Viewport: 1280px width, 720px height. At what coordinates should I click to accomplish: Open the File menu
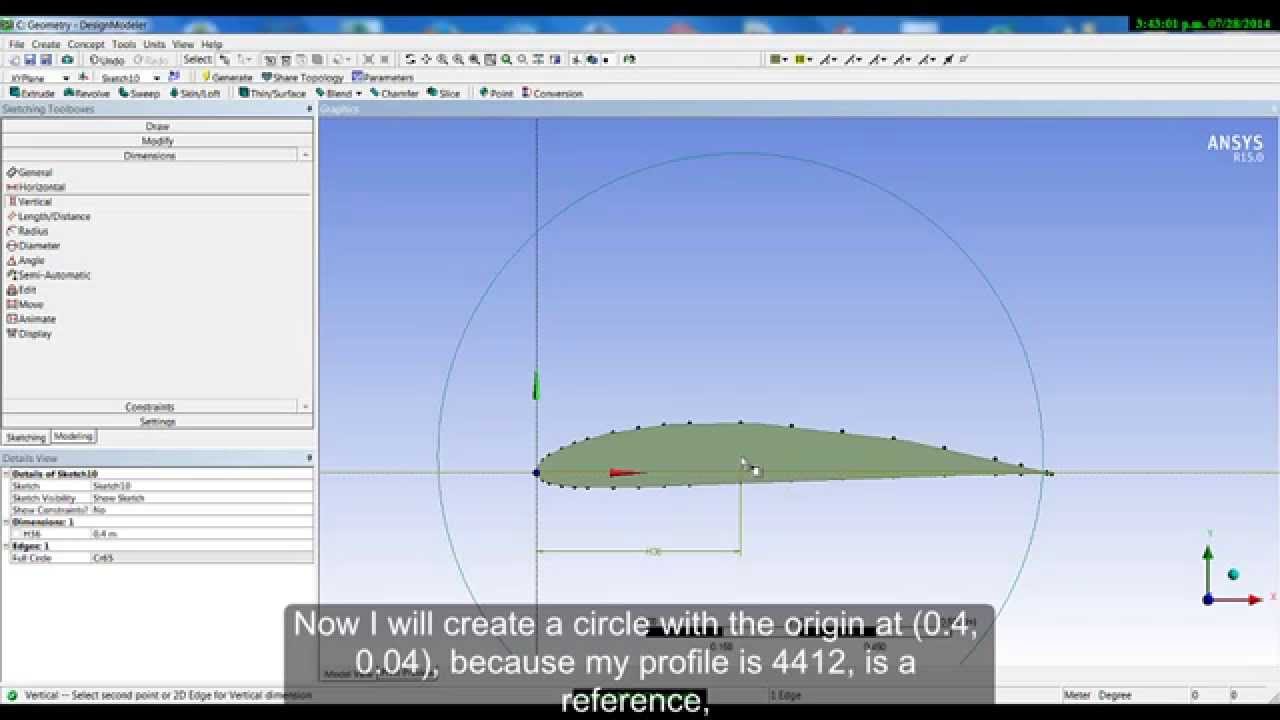(x=16, y=45)
